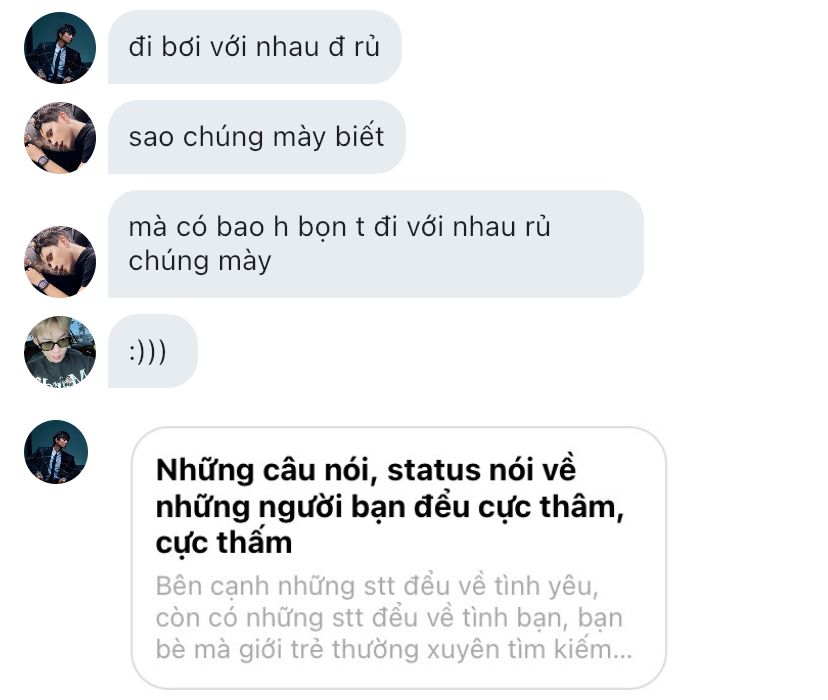Select the "đi bơi với nhau đ rủ" bubble
Image resolution: width=828 pixels, height=700 pixels.
point(255,47)
